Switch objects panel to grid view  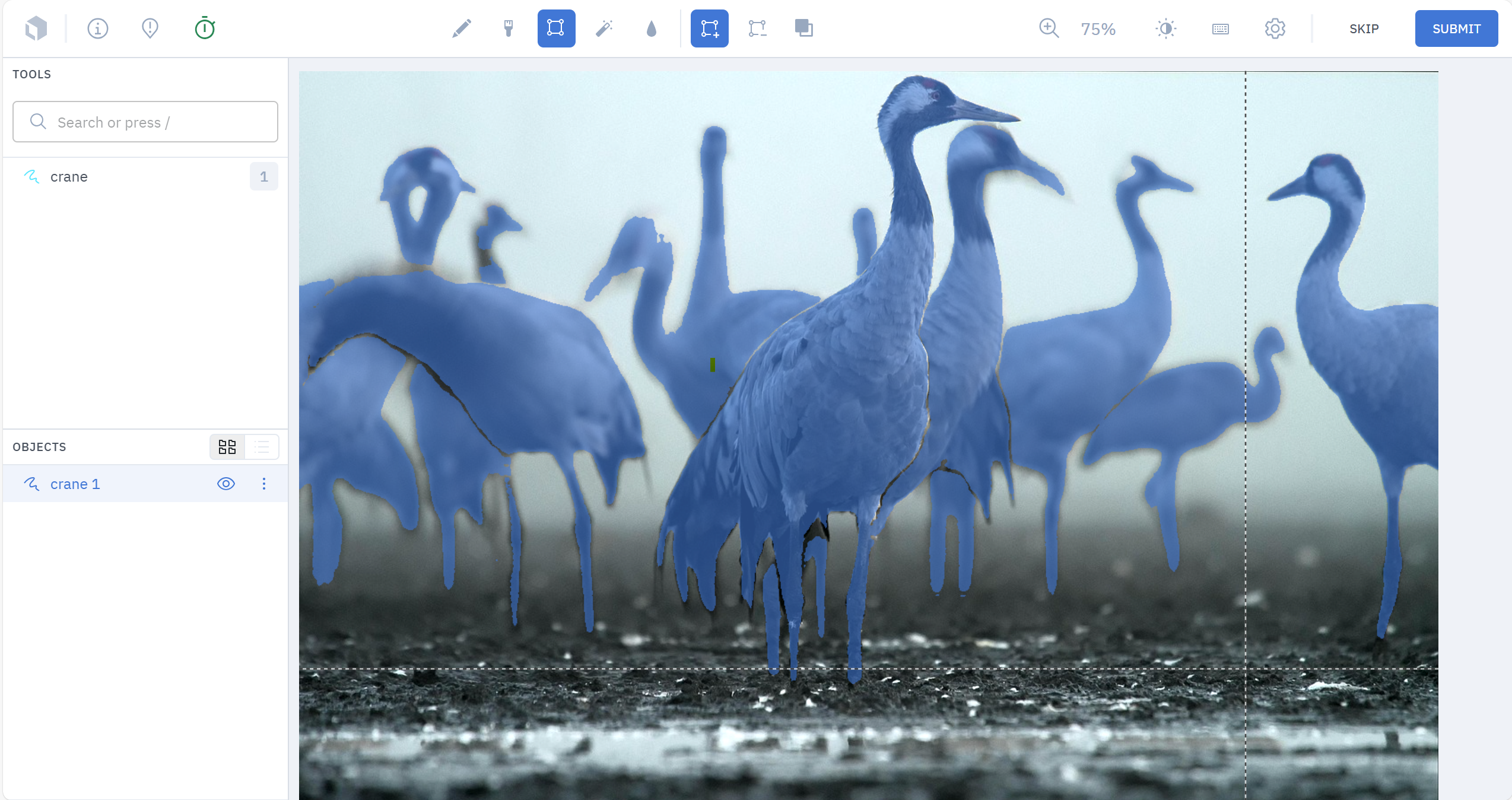227,447
